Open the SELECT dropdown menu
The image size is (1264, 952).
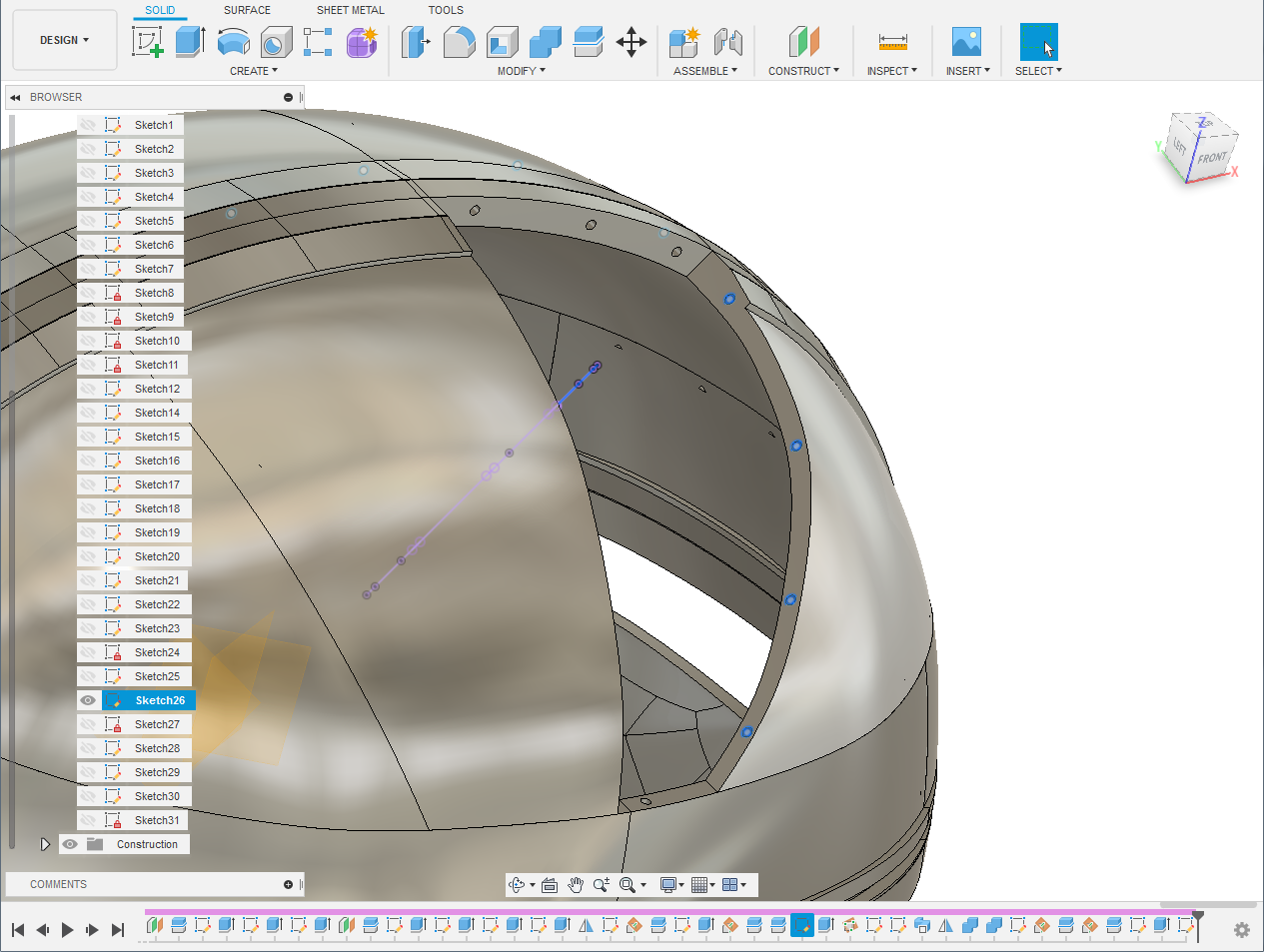point(1039,71)
